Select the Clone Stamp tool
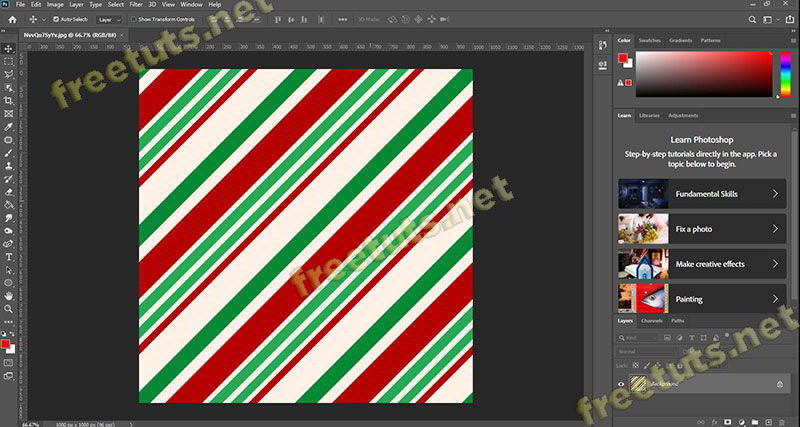 click(9, 166)
